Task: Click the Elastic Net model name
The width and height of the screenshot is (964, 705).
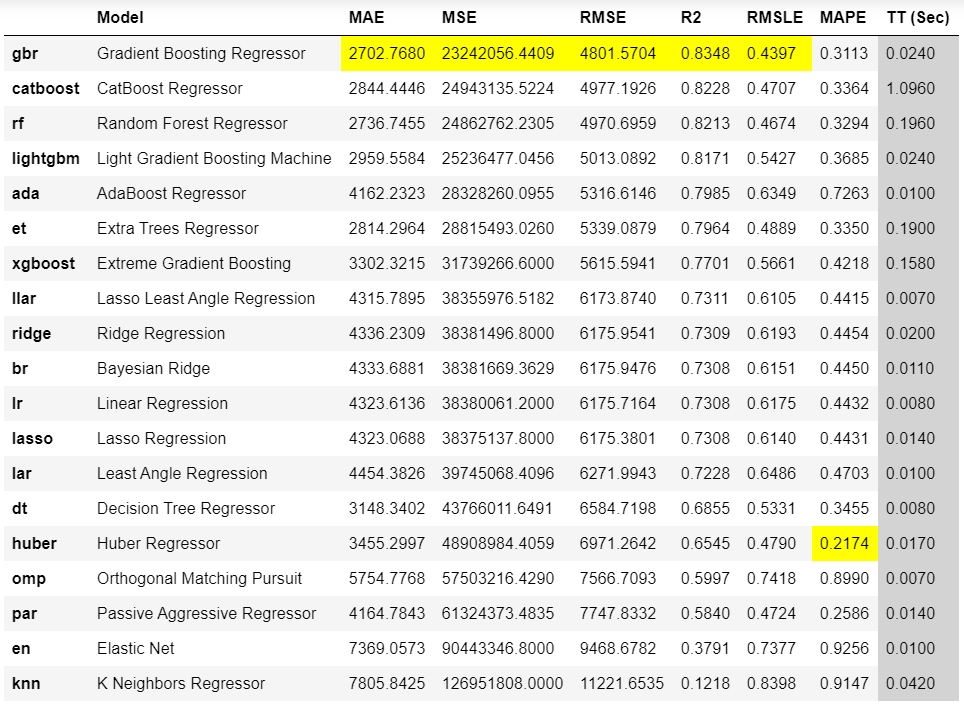Action: click(x=136, y=648)
